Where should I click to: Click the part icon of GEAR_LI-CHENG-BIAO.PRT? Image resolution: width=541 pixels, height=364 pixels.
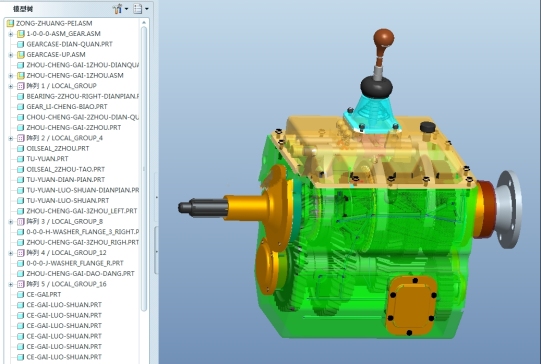pos(21,107)
